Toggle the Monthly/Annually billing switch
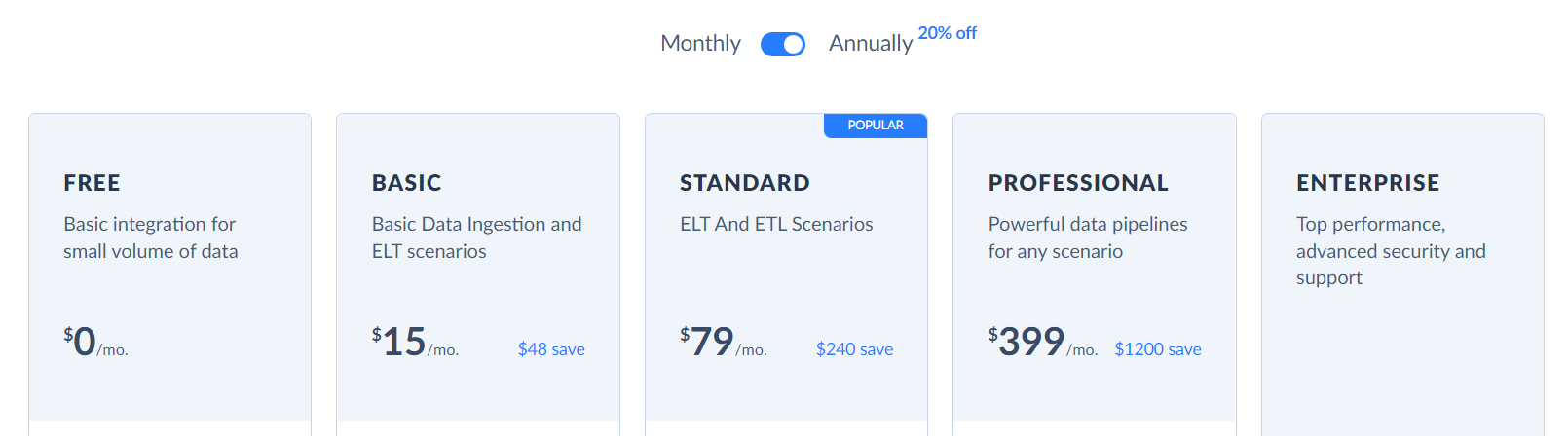 (x=782, y=44)
